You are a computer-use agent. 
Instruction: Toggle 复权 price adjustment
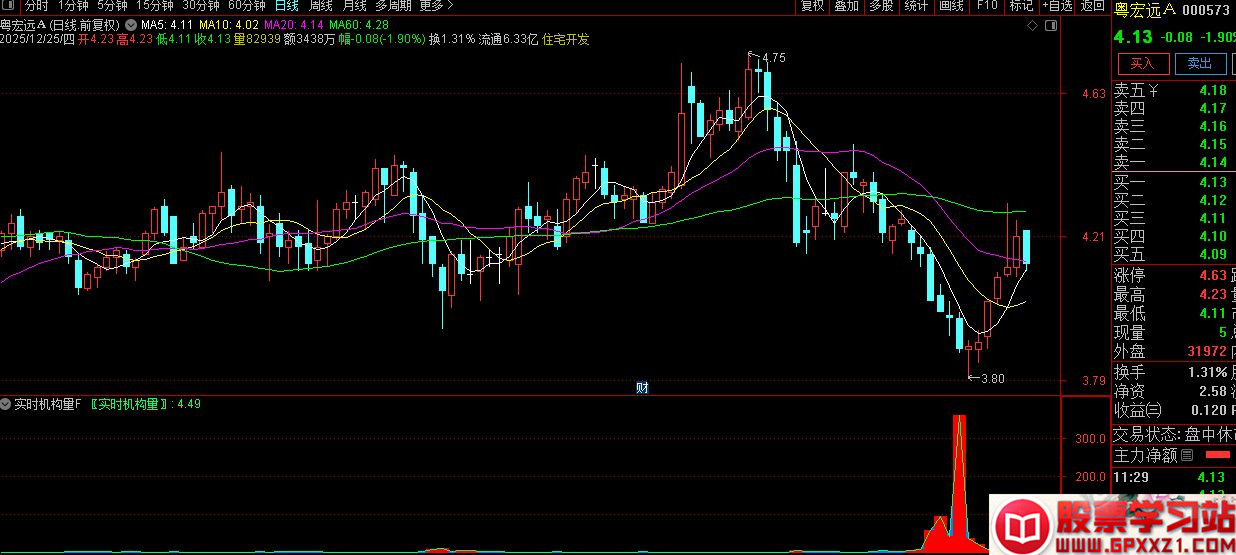(813, 6)
